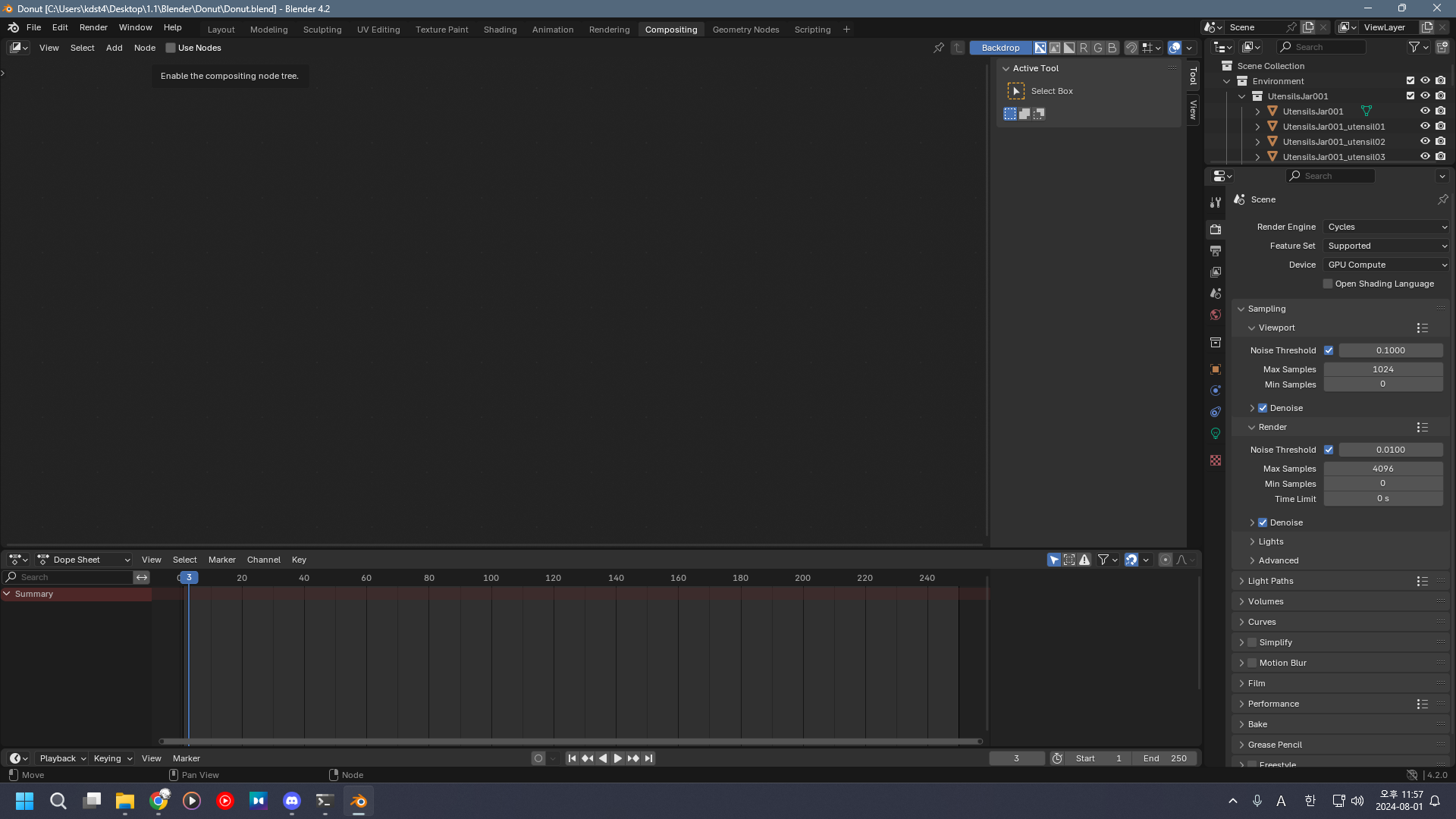Toggle Only Show Errors warning icon
The width and height of the screenshot is (1456, 819).
(x=1084, y=560)
